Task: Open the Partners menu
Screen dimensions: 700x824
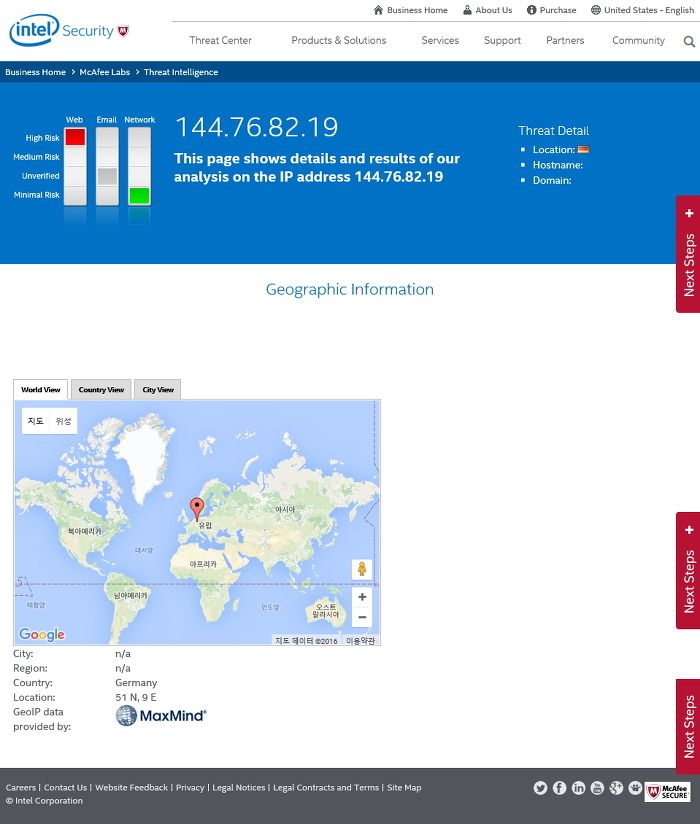Action: pos(565,40)
